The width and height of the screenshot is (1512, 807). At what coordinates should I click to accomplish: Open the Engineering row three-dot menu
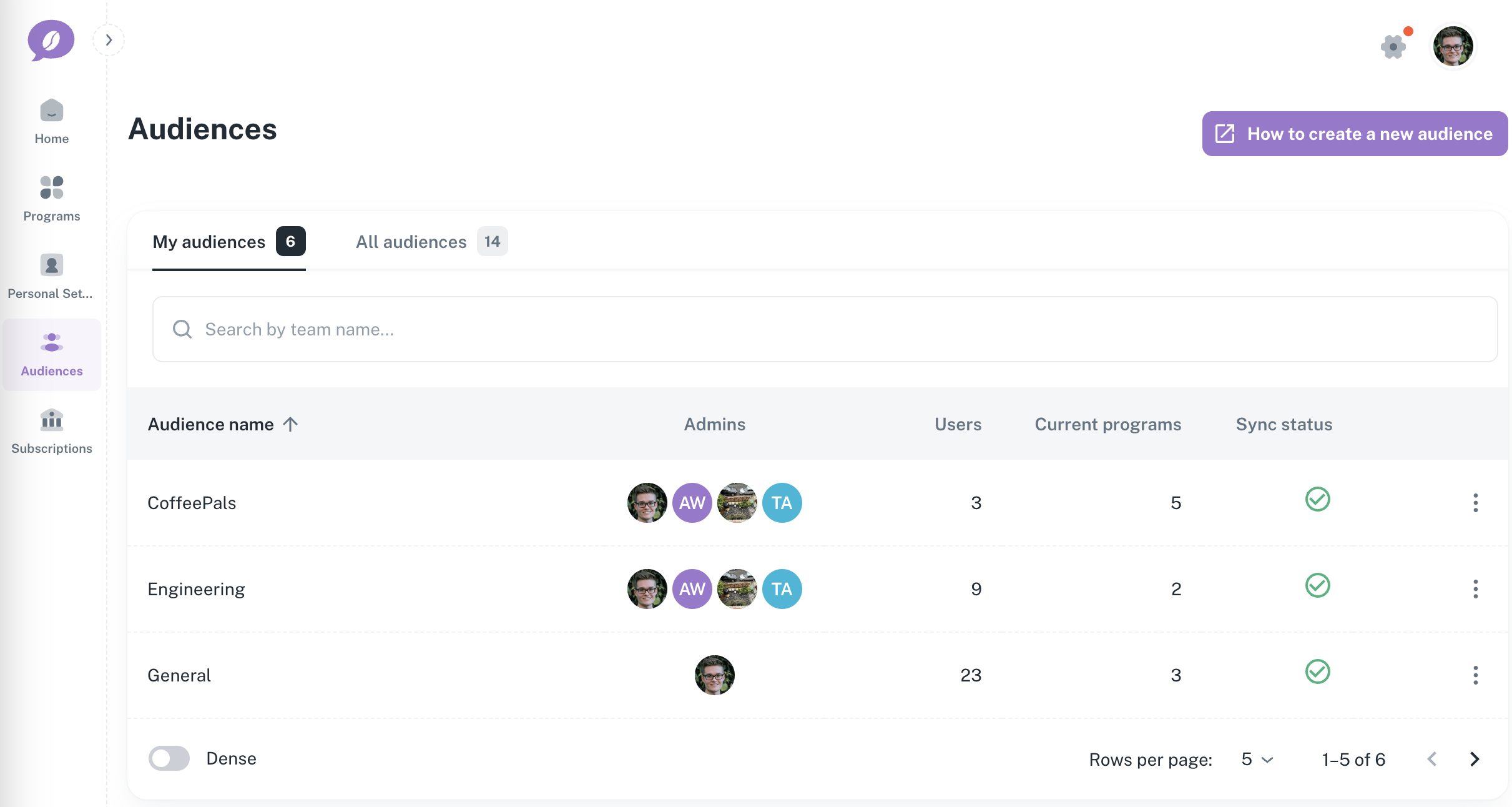pos(1475,589)
